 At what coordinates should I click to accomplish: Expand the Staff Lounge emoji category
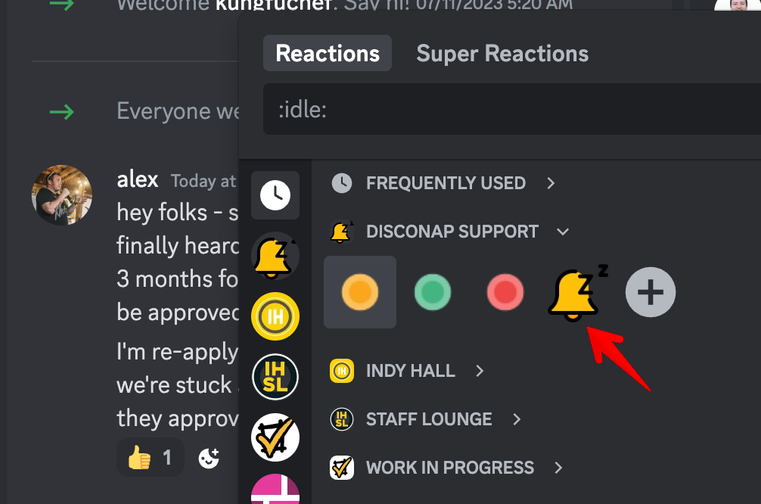click(x=426, y=419)
